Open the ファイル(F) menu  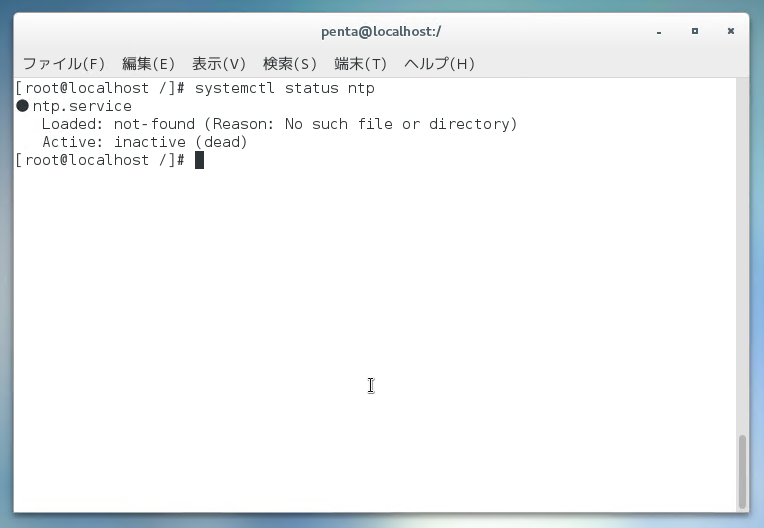coord(64,64)
